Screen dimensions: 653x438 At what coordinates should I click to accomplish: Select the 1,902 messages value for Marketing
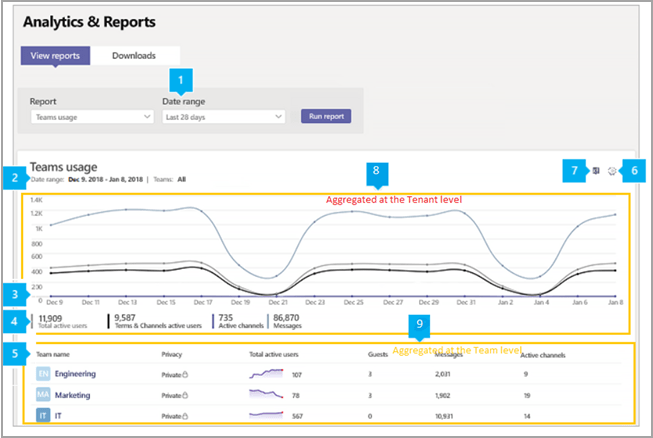(443, 395)
